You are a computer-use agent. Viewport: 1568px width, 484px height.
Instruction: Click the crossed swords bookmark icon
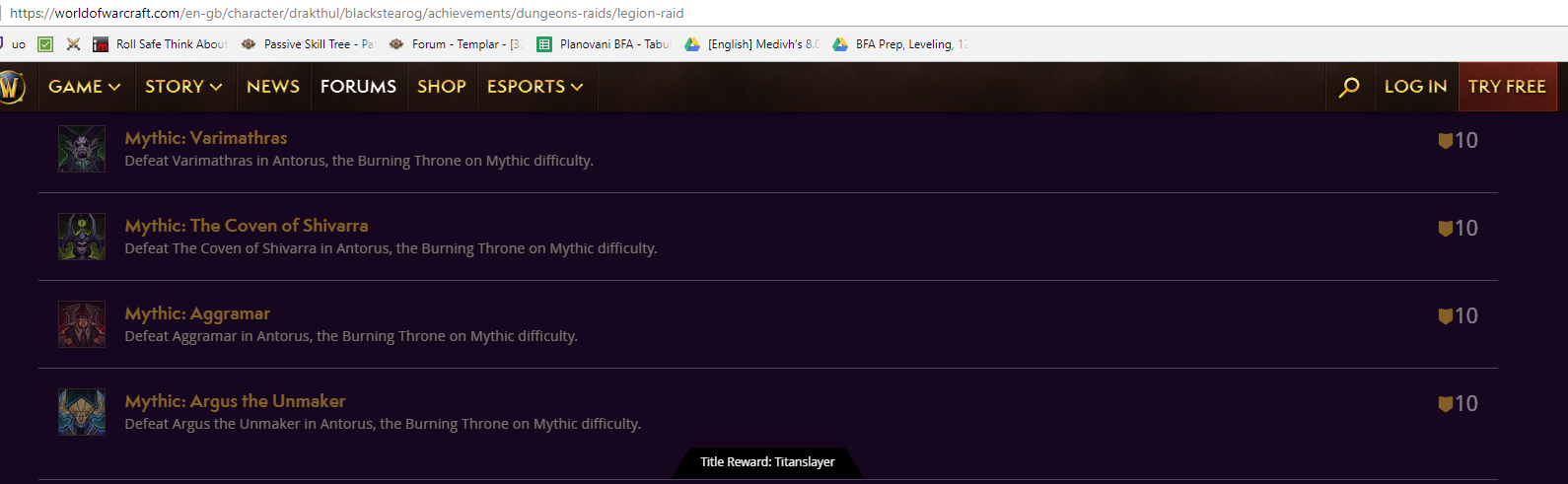pos(73,44)
